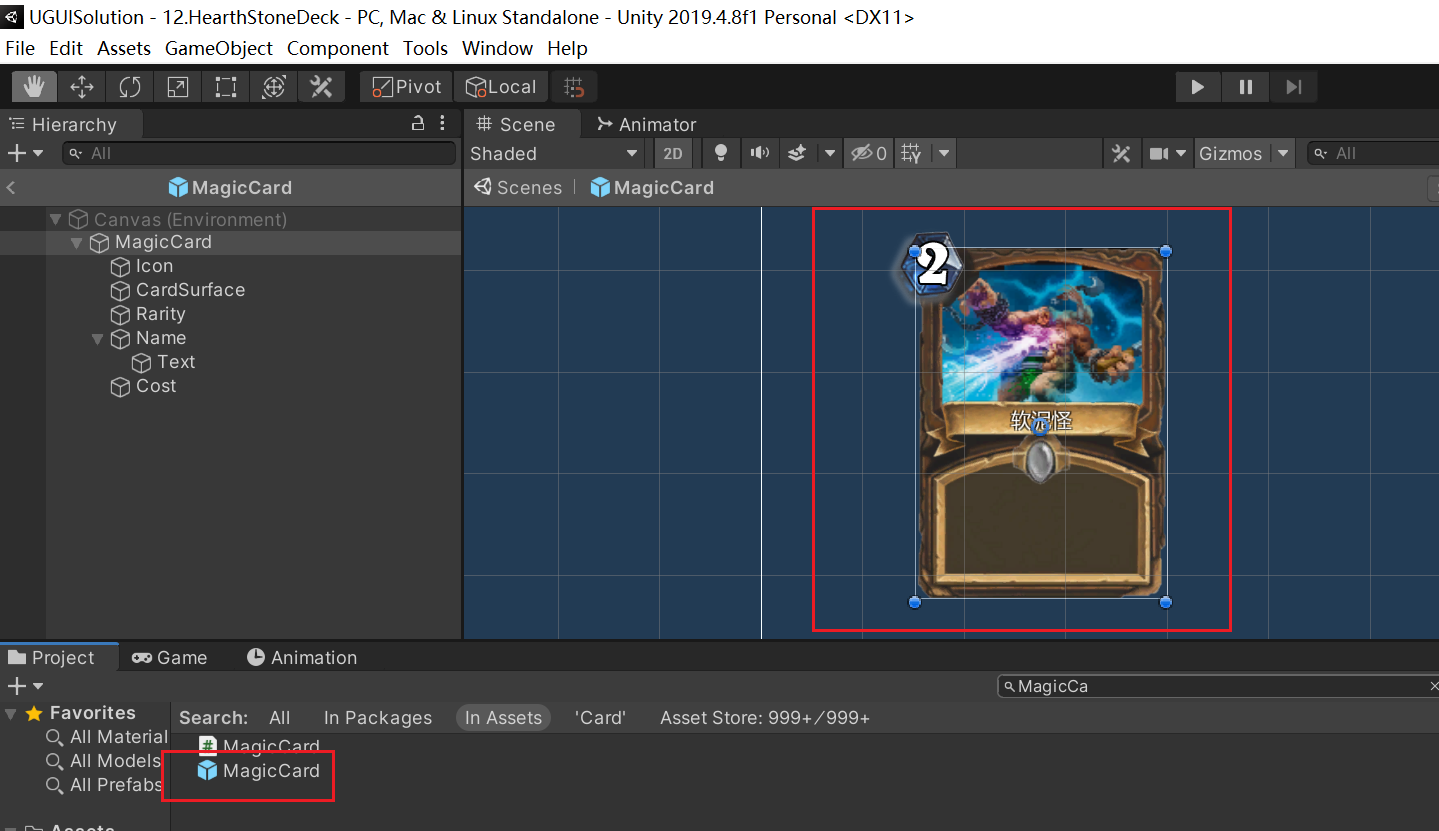The width and height of the screenshot is (1439, 831).
Task: Toggle scene lighting
Action: [x=720, y=153]
